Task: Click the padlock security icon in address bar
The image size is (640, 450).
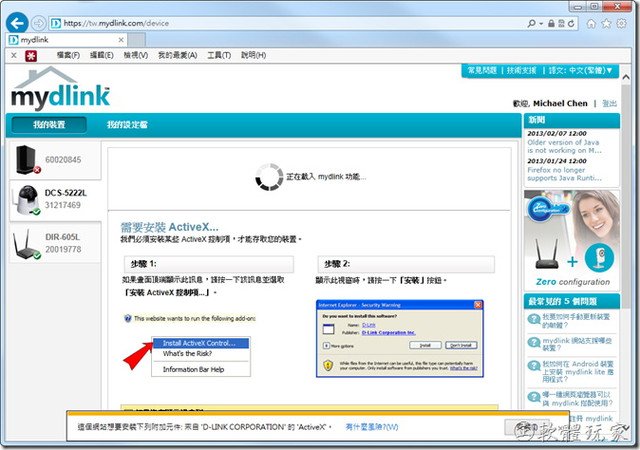Action: point(551,23)
